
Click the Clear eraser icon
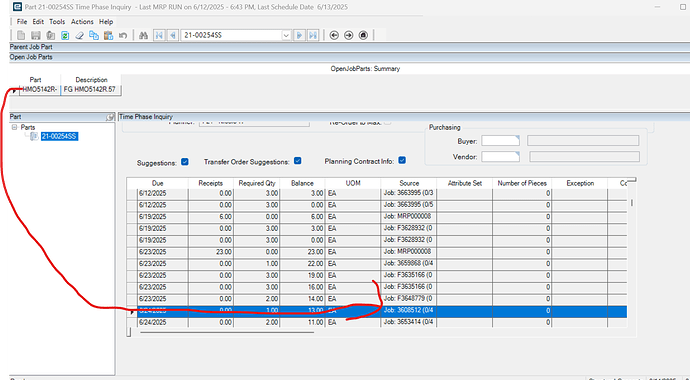pyautogui.click(x=79, y=35)
